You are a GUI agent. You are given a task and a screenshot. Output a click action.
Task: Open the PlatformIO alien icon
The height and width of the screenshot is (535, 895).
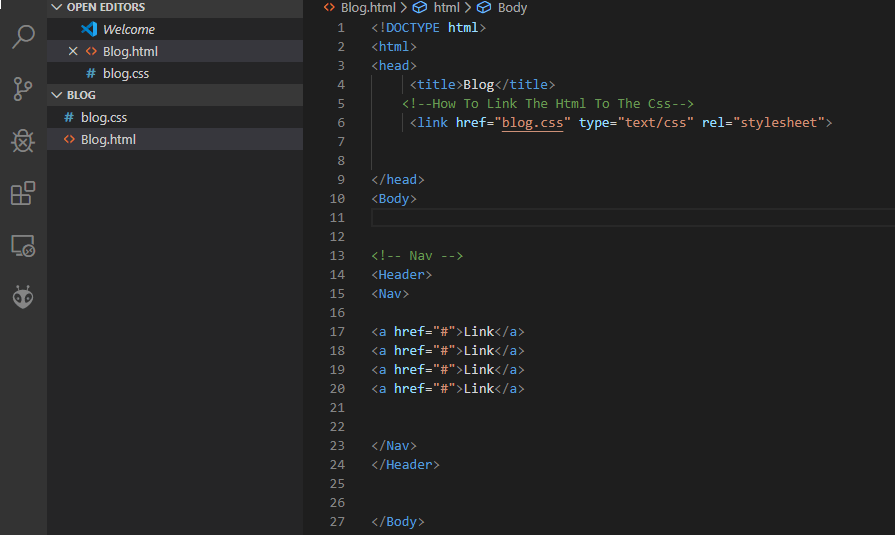[x=23, y=297]
